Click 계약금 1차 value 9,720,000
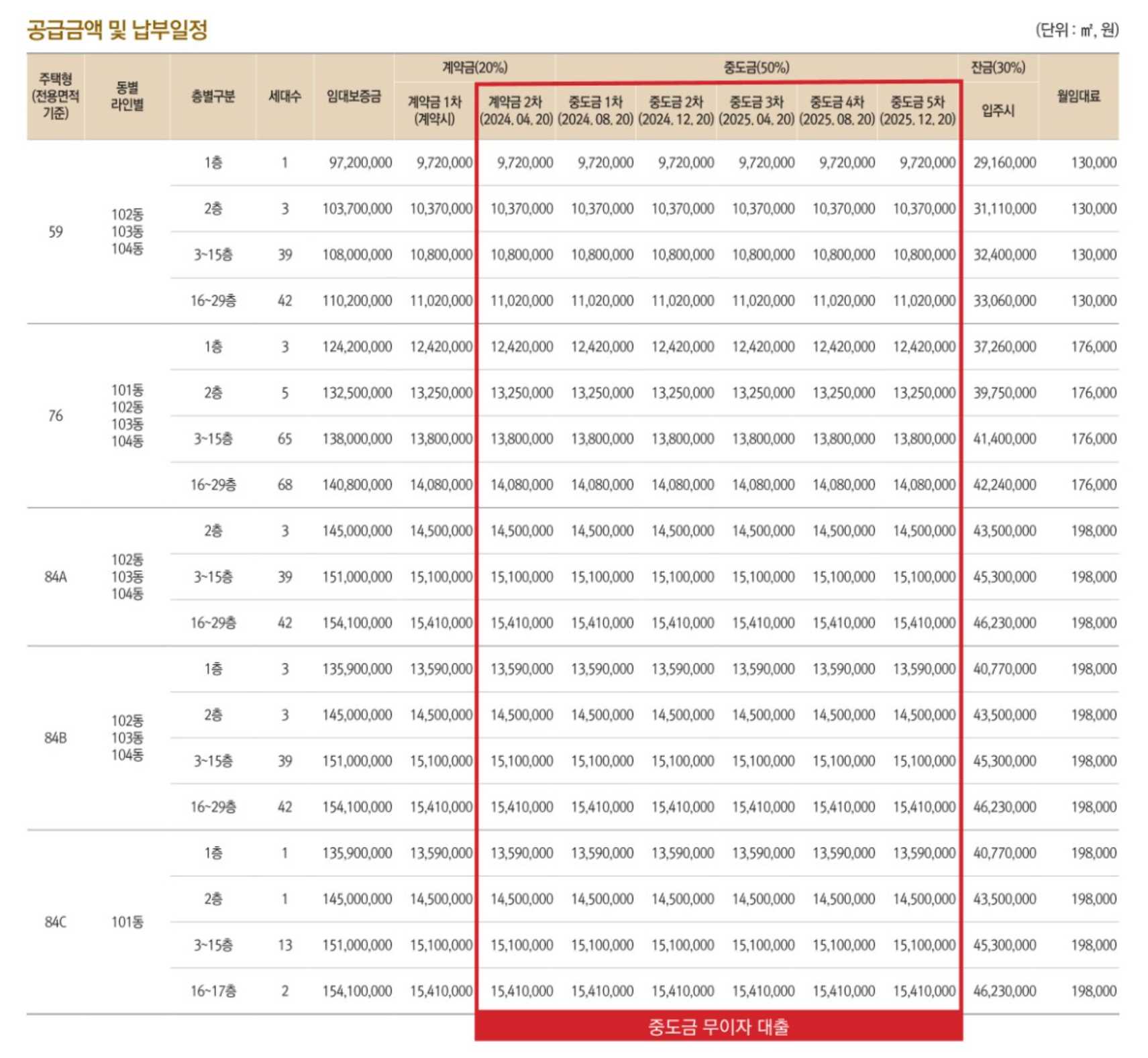This screenshot has width=1148, height=1058. coord(444,163)
